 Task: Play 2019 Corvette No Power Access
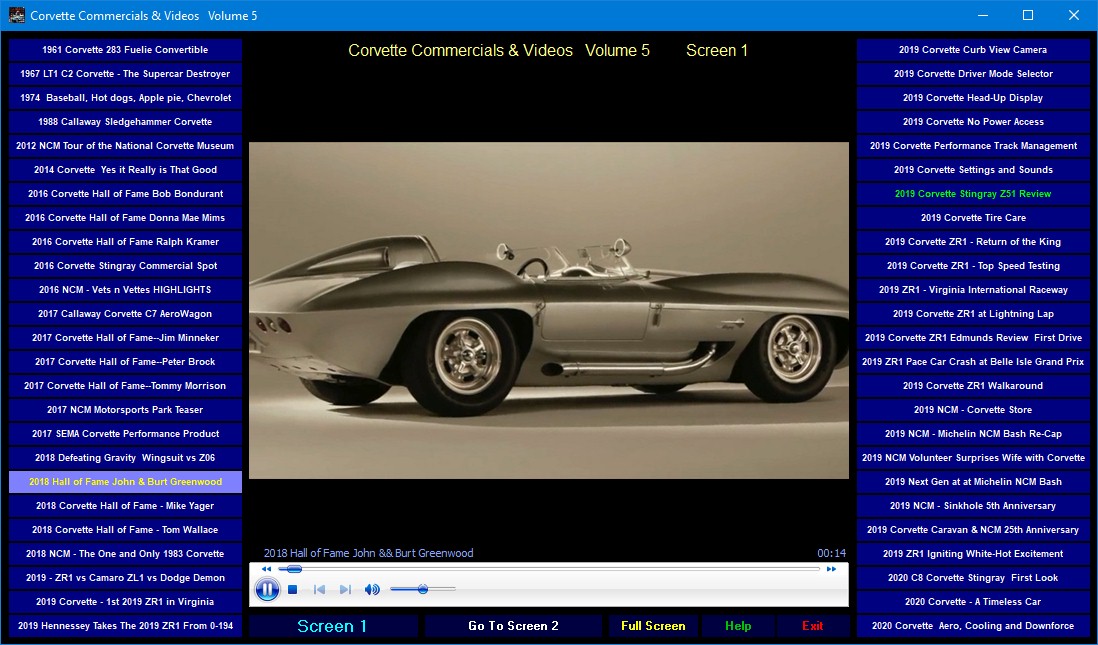pos(973,122)
